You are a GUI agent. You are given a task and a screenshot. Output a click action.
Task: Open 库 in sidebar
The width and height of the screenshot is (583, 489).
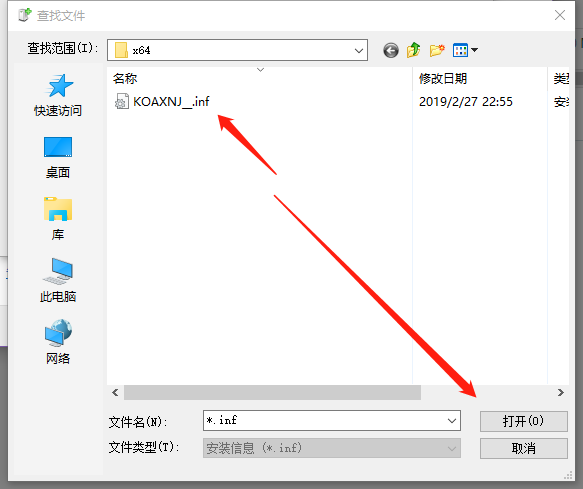tap(58, 219)
